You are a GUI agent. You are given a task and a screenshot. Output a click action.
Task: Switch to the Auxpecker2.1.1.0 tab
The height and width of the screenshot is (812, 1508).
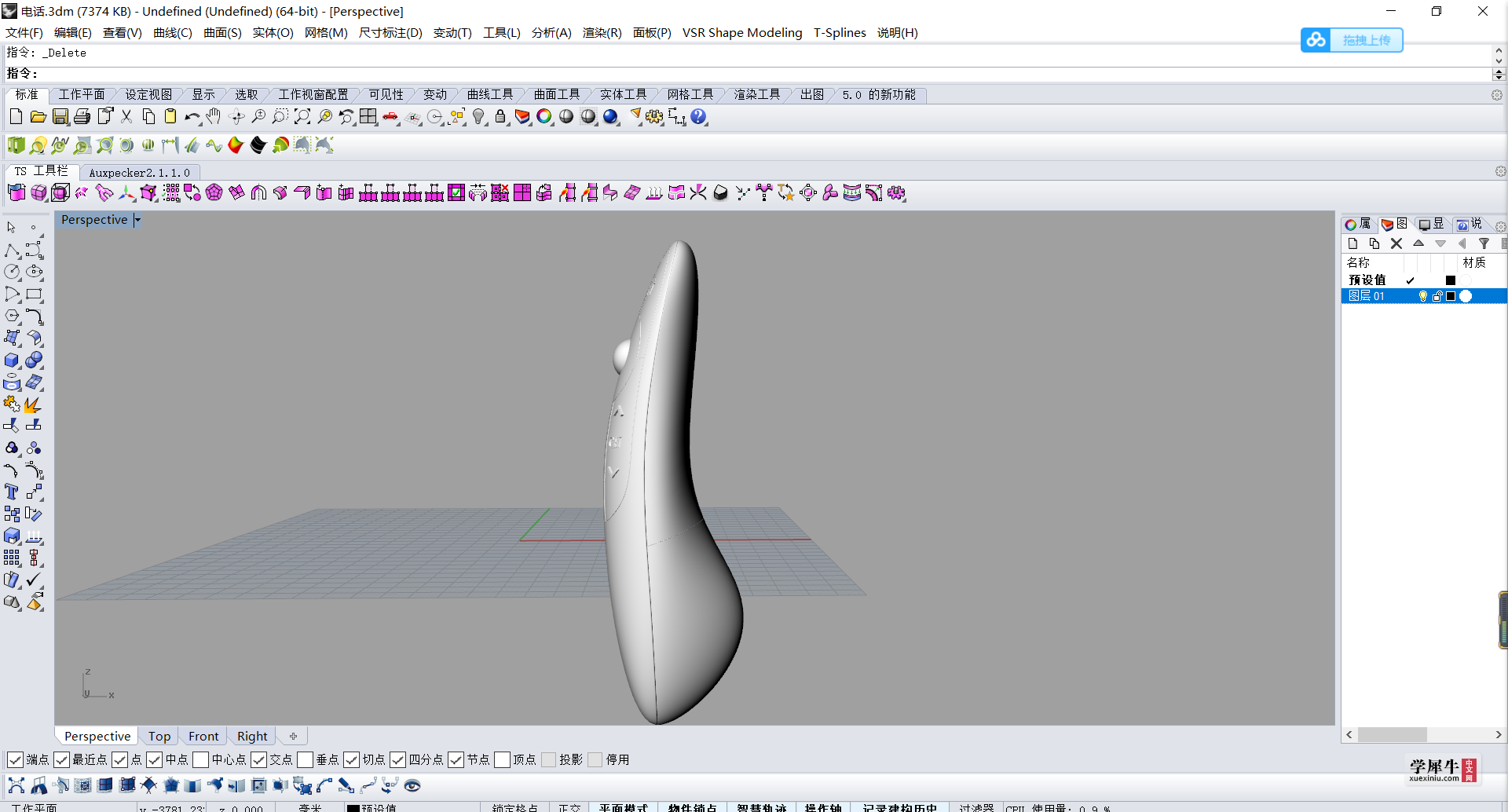click(140, 173)
